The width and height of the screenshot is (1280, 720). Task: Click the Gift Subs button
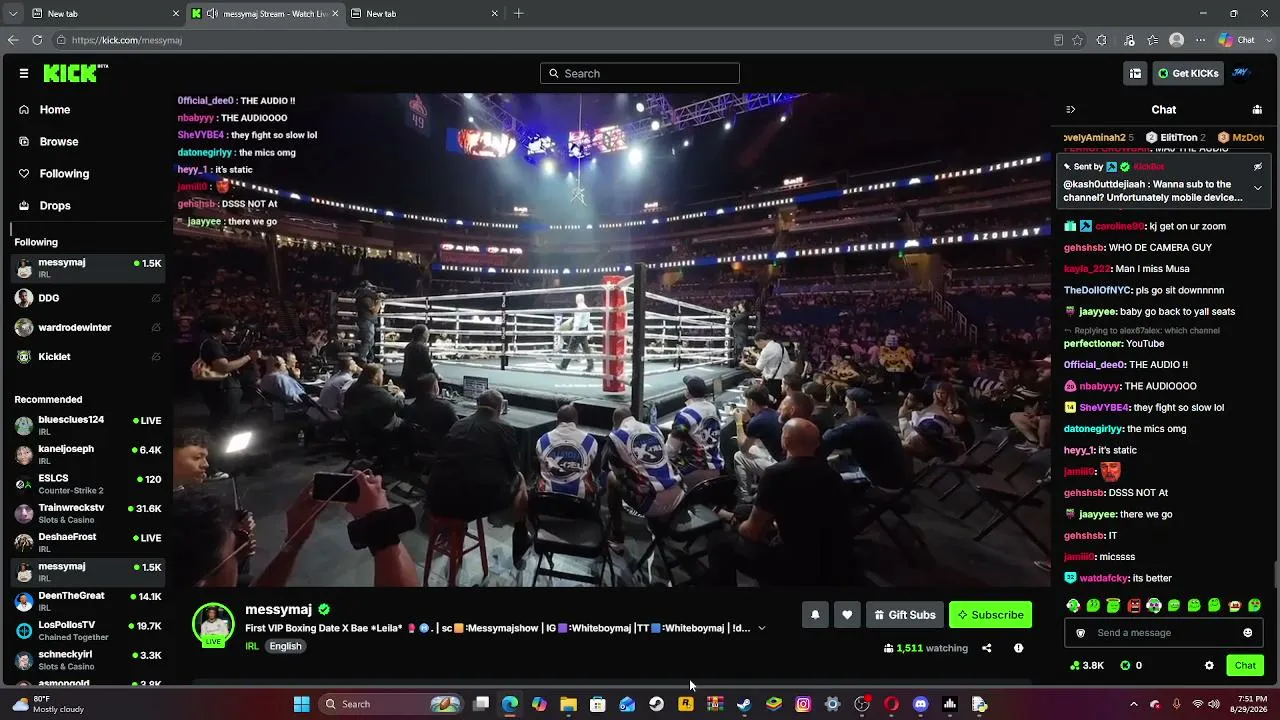point(904,615)
